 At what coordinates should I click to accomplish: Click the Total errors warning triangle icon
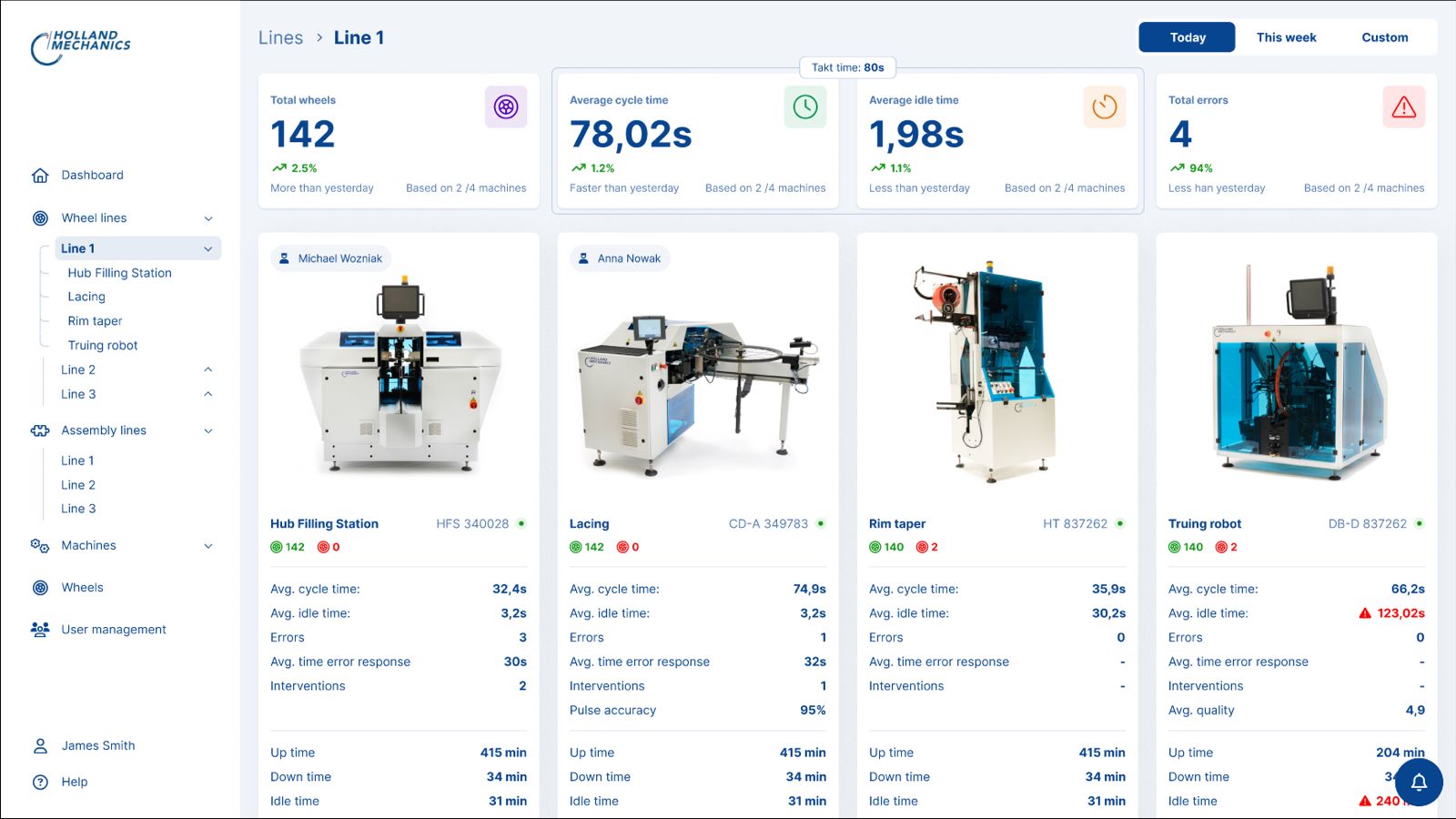(x=1404, y=106)
